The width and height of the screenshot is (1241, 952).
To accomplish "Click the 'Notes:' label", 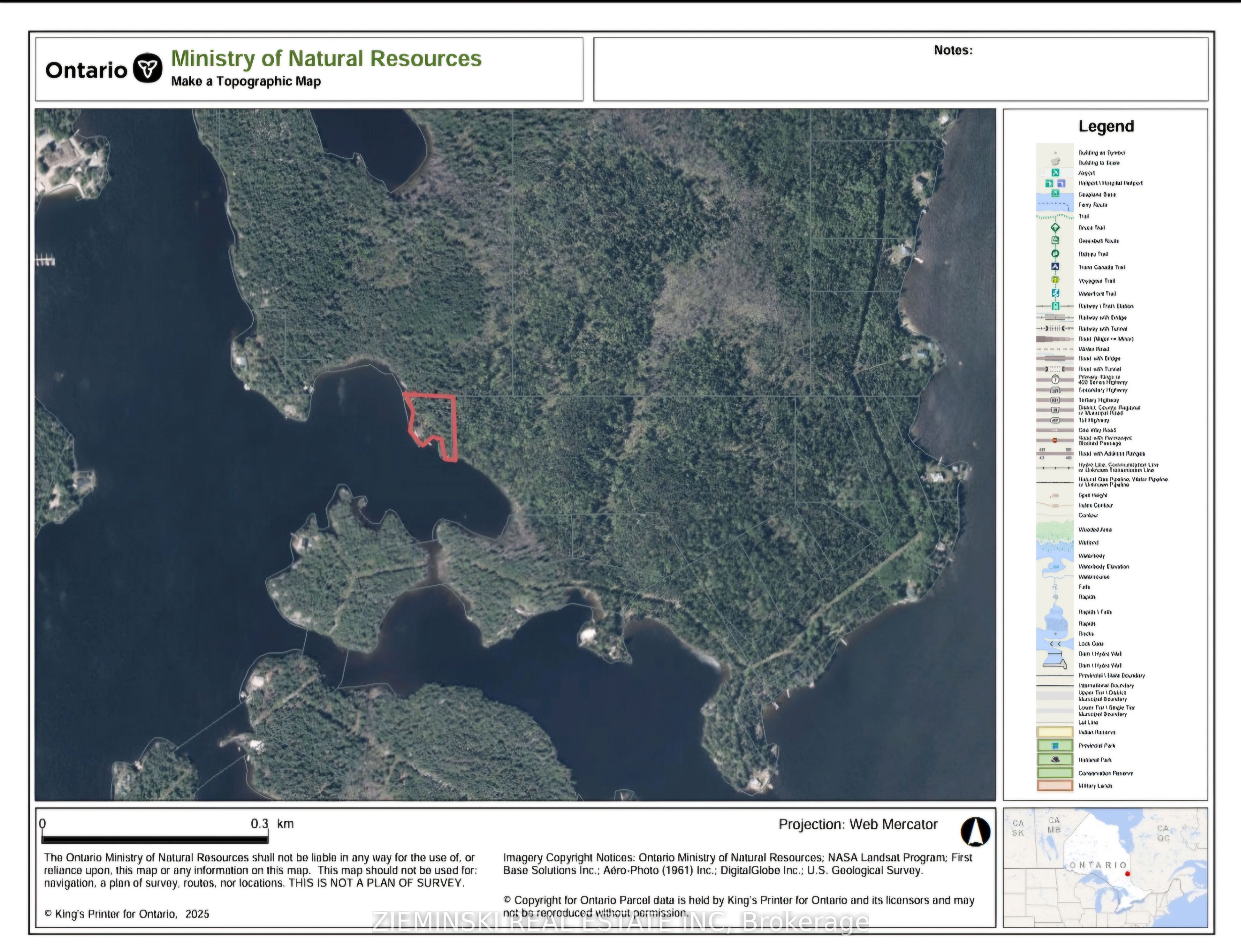I will (953, 50).
